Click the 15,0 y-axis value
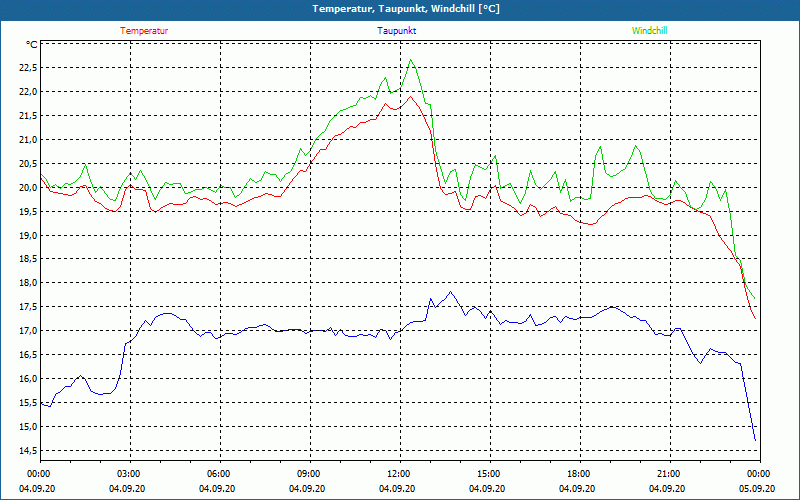Screen dimensions: 800x500 28,427
